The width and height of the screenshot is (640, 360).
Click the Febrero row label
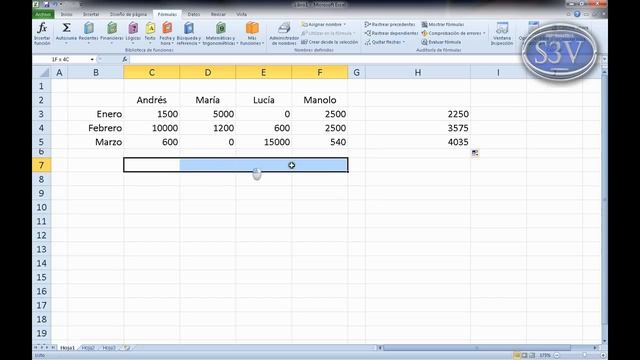(x=96, y=128)
